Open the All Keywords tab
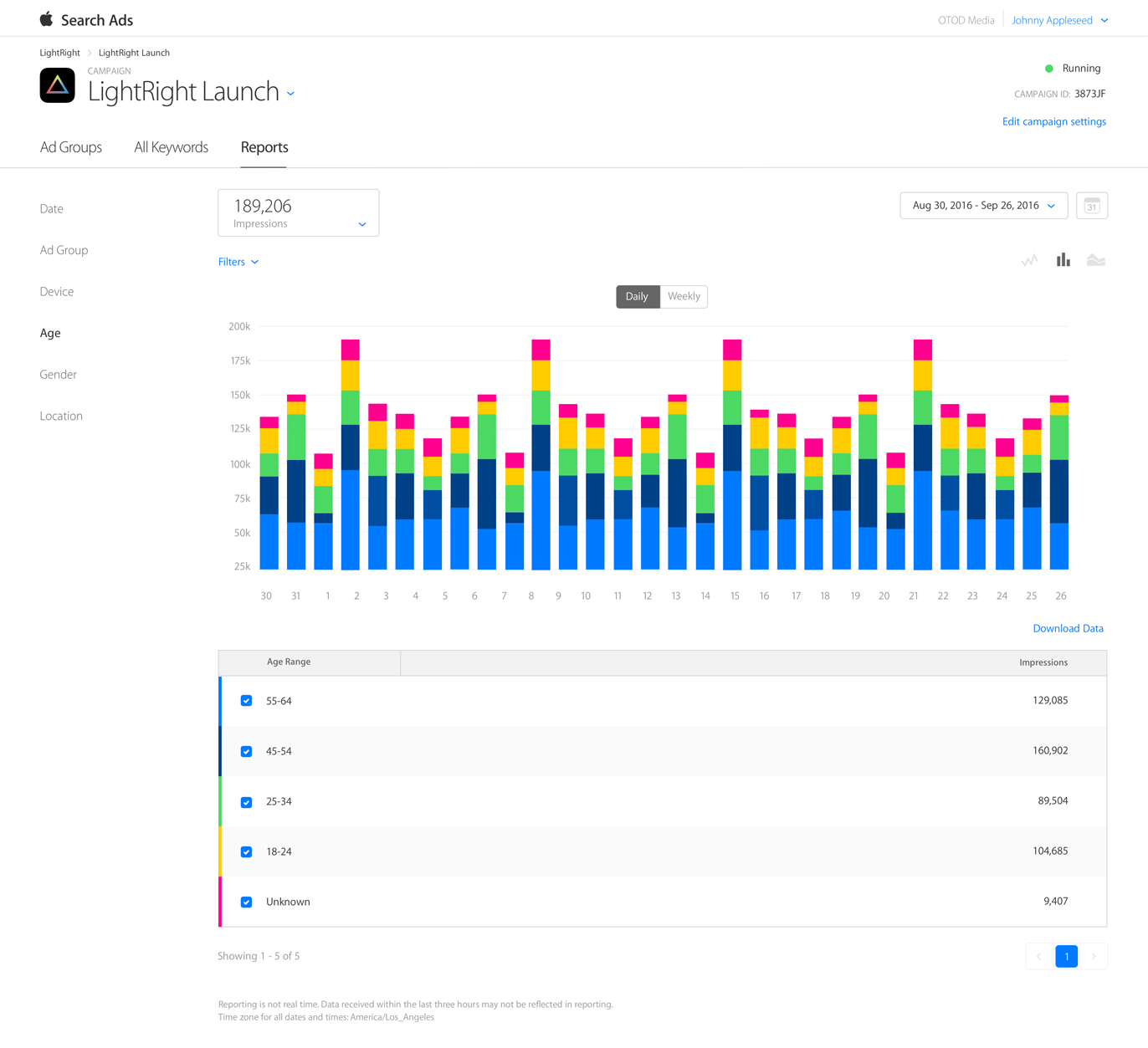 171,147
